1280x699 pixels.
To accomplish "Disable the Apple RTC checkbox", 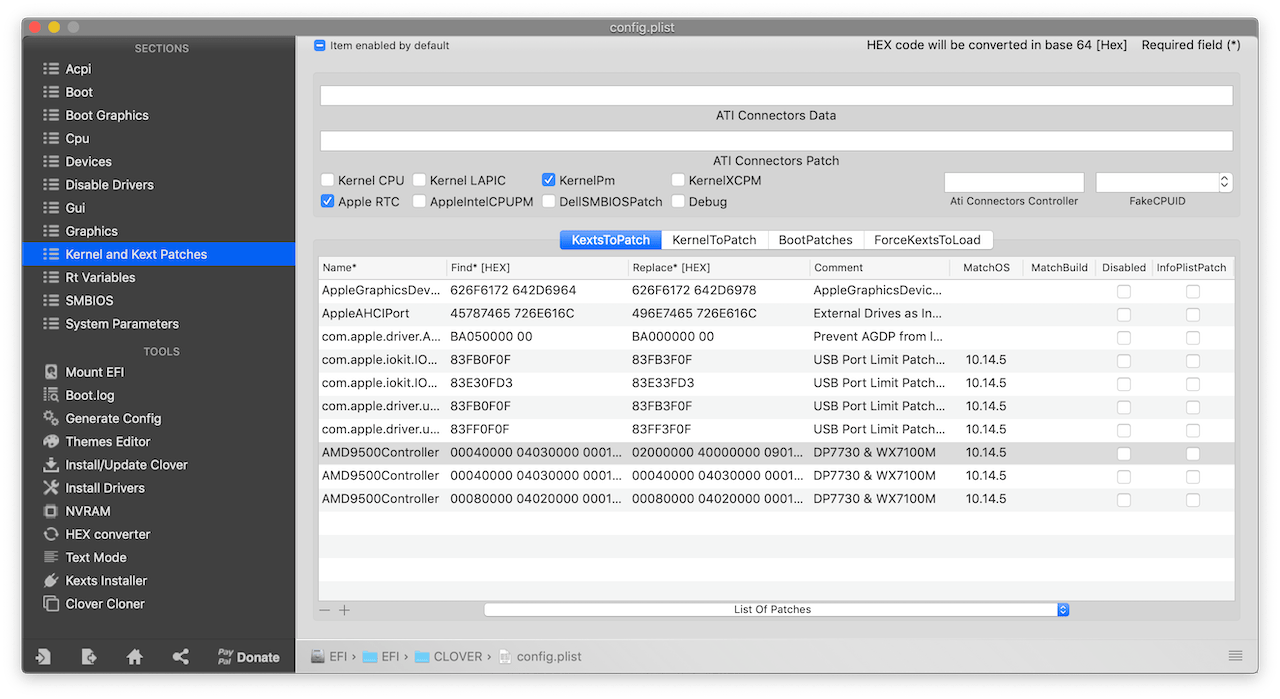I will click(327, 201).
